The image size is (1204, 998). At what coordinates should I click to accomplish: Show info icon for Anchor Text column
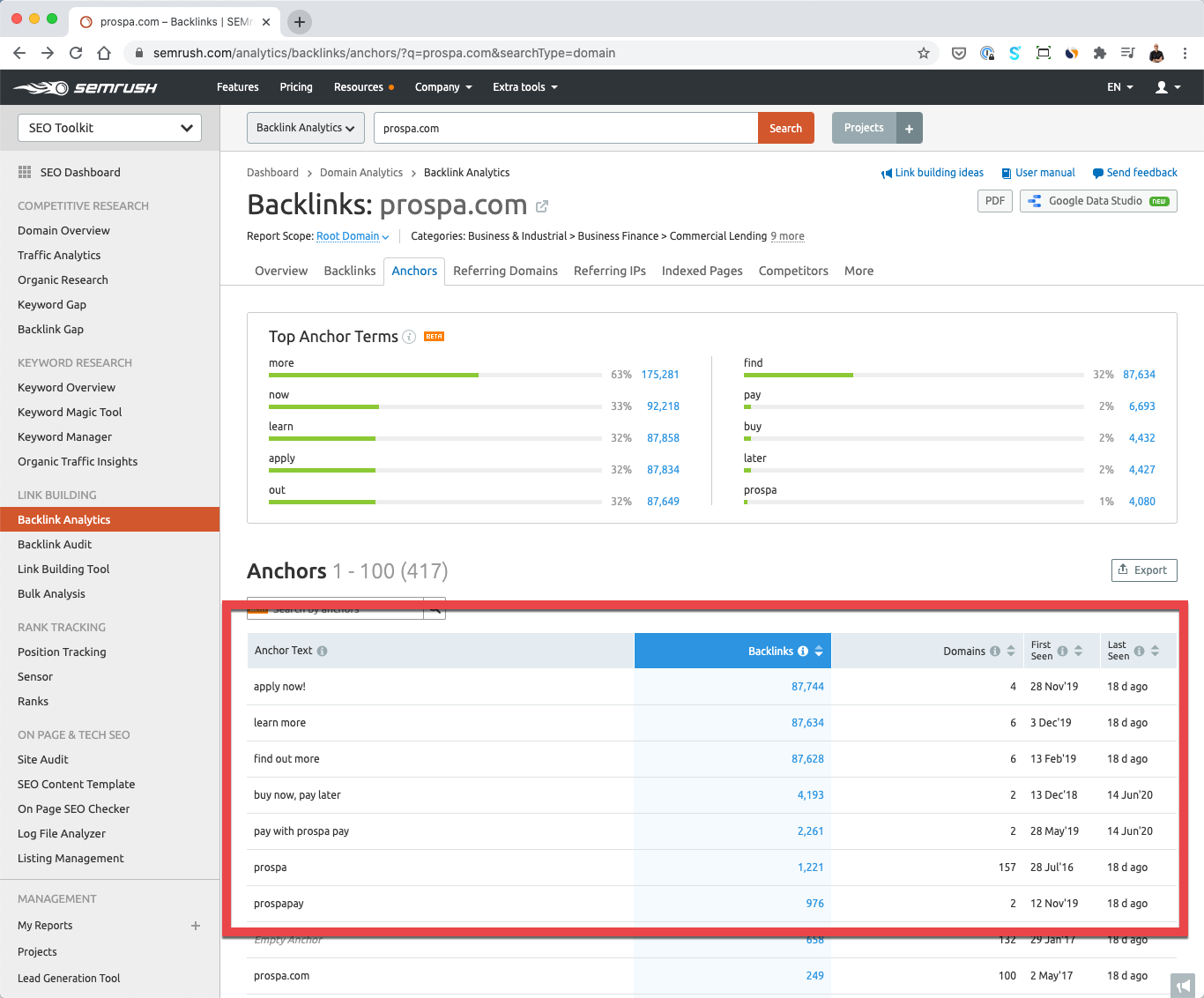tap(322, 651)
